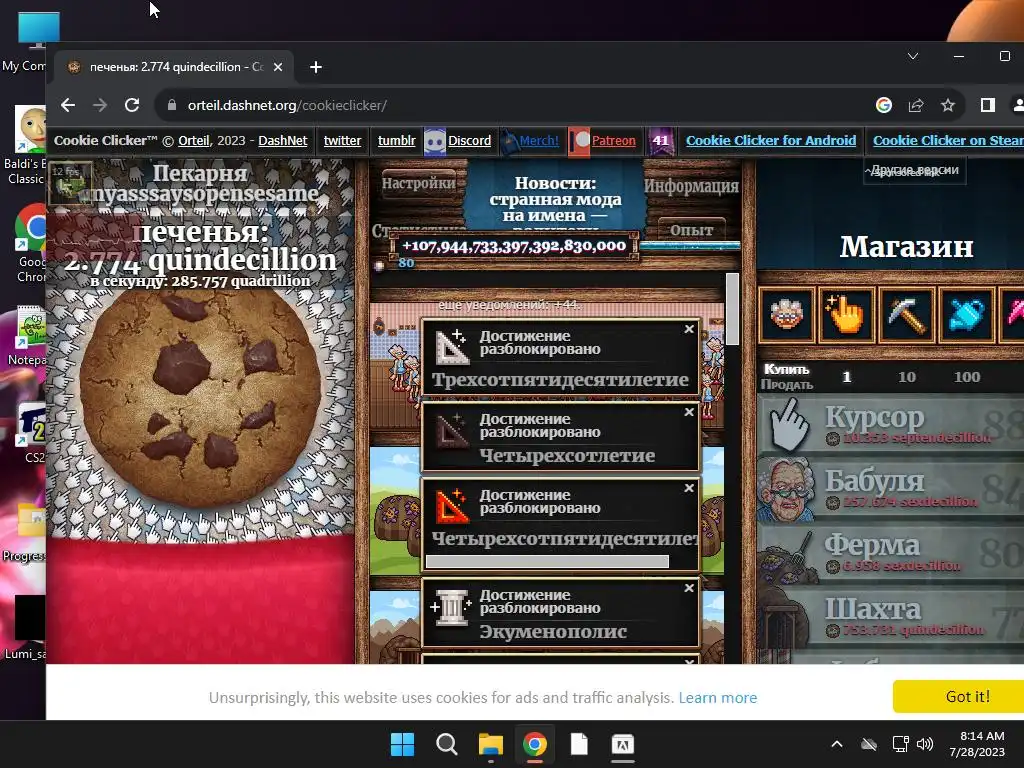Buy the glowing cursor hand upgrade
The height and width of the screenshot is (768, 1024).
[x=845, y=315]
